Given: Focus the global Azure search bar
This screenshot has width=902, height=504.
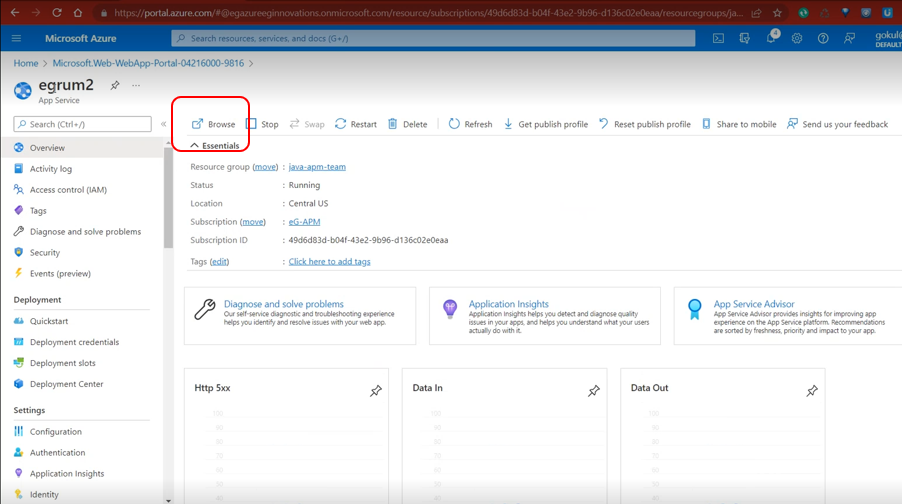Looking at the screenshot, I should [433, 38].
